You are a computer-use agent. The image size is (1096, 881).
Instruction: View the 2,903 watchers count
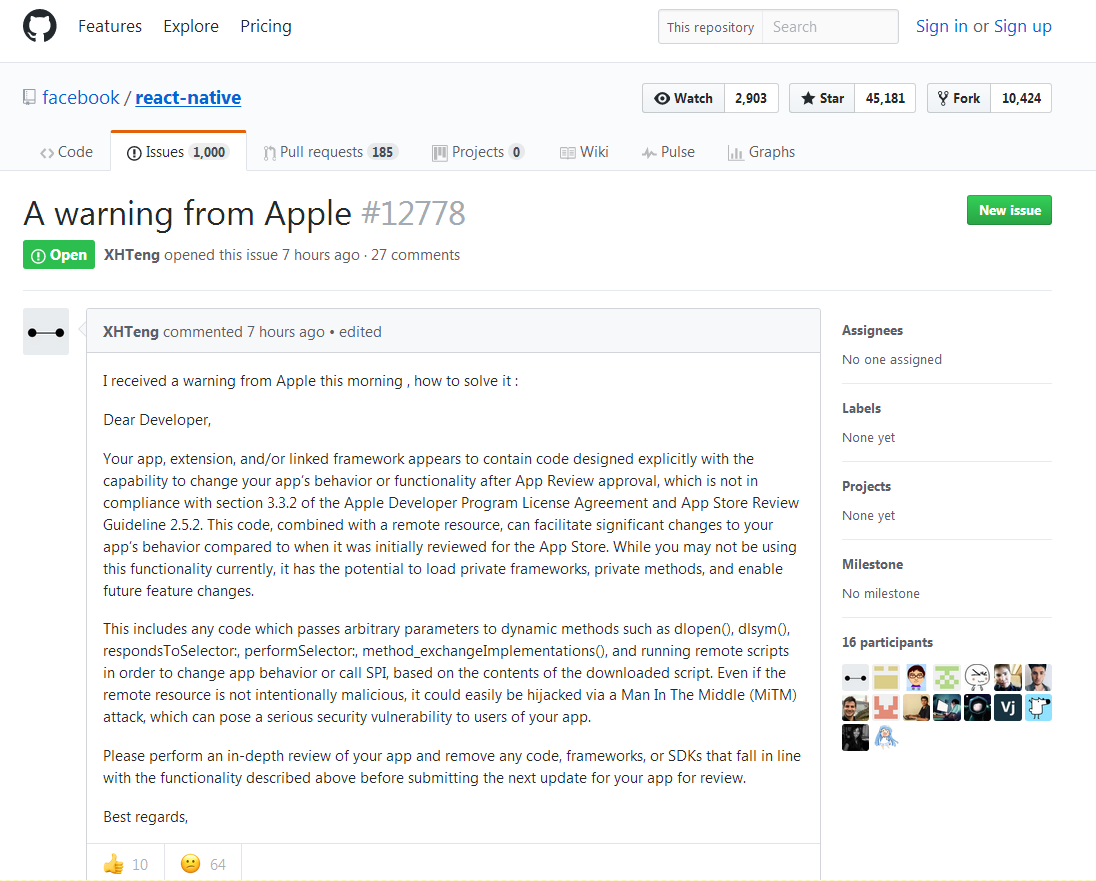point(751,98)
